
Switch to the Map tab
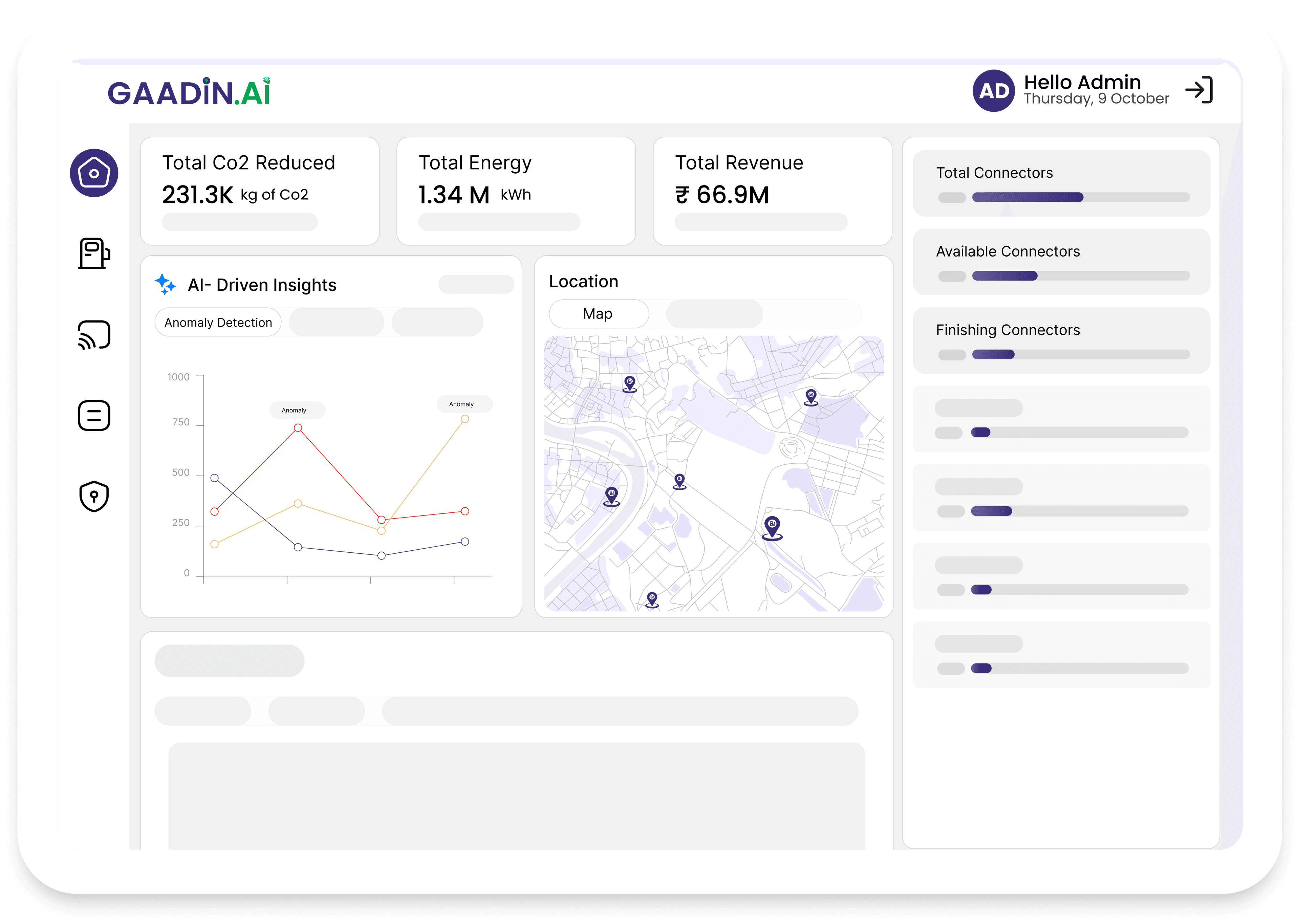(598, 314)
